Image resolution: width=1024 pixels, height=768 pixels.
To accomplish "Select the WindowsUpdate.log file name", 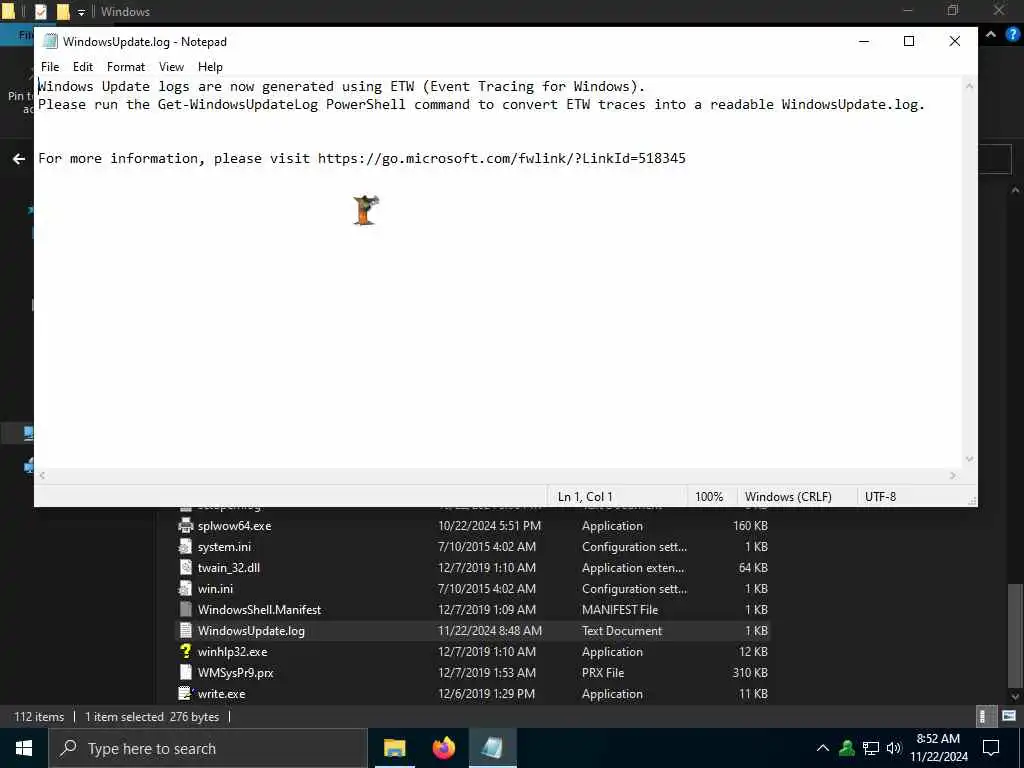I will (251, 630).
